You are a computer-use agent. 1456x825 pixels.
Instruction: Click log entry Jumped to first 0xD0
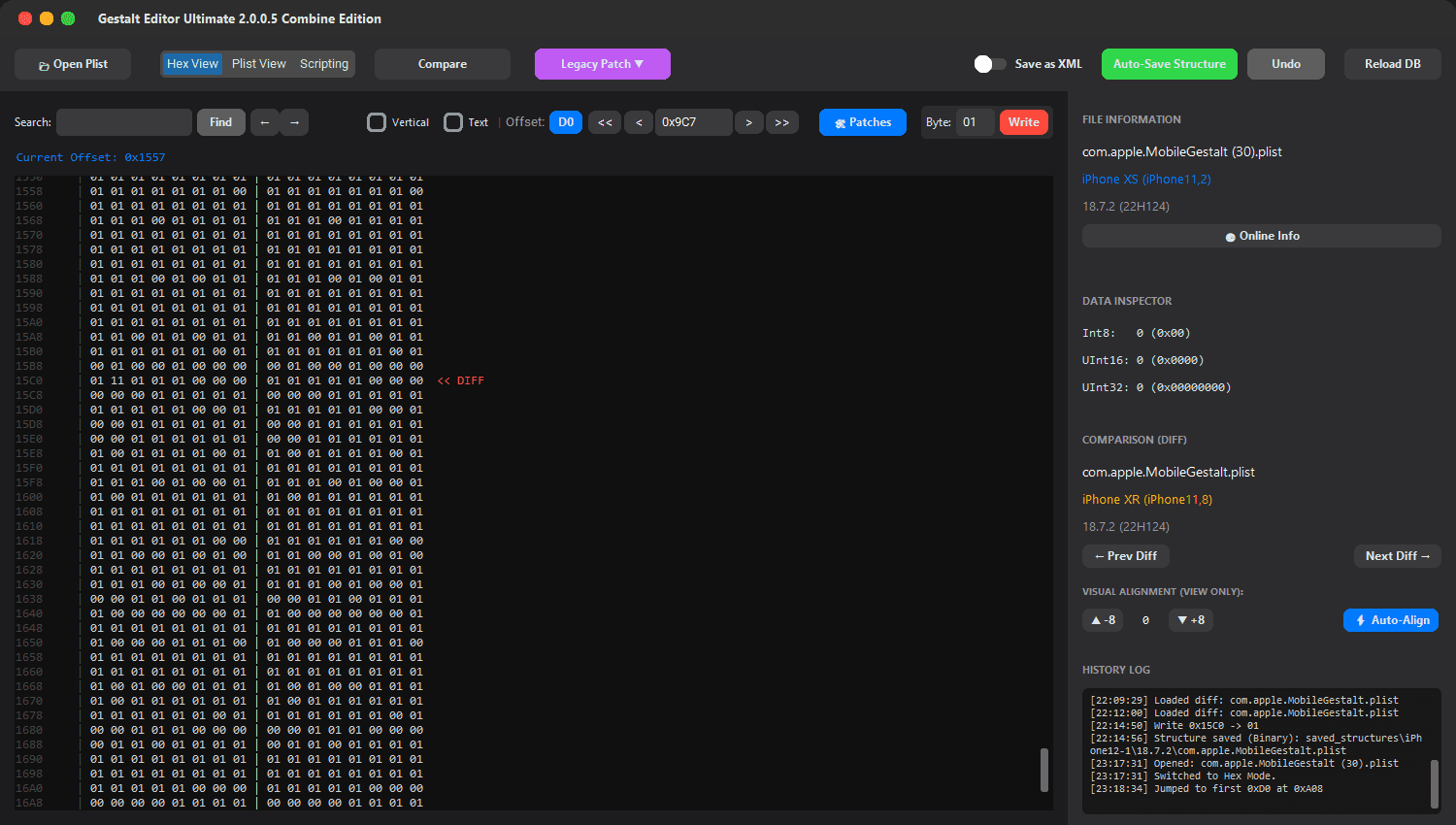pos(1207,788)
